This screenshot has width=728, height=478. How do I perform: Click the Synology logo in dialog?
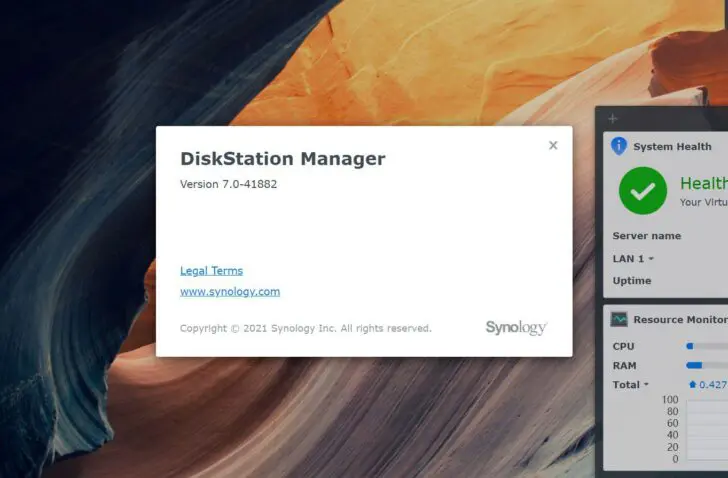pos(516,328)
